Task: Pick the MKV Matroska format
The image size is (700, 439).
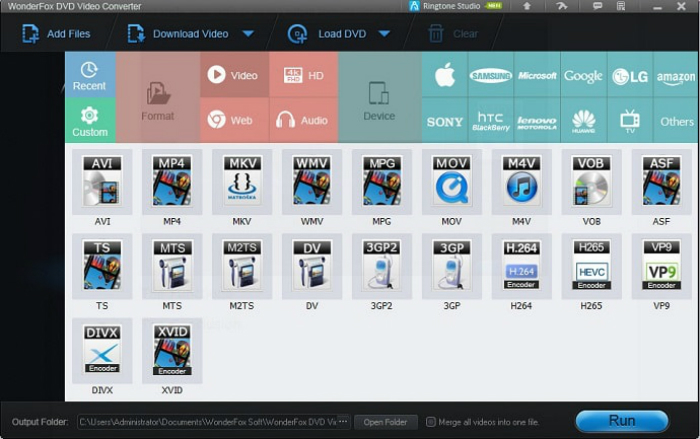Action: (x=242, y=182)
